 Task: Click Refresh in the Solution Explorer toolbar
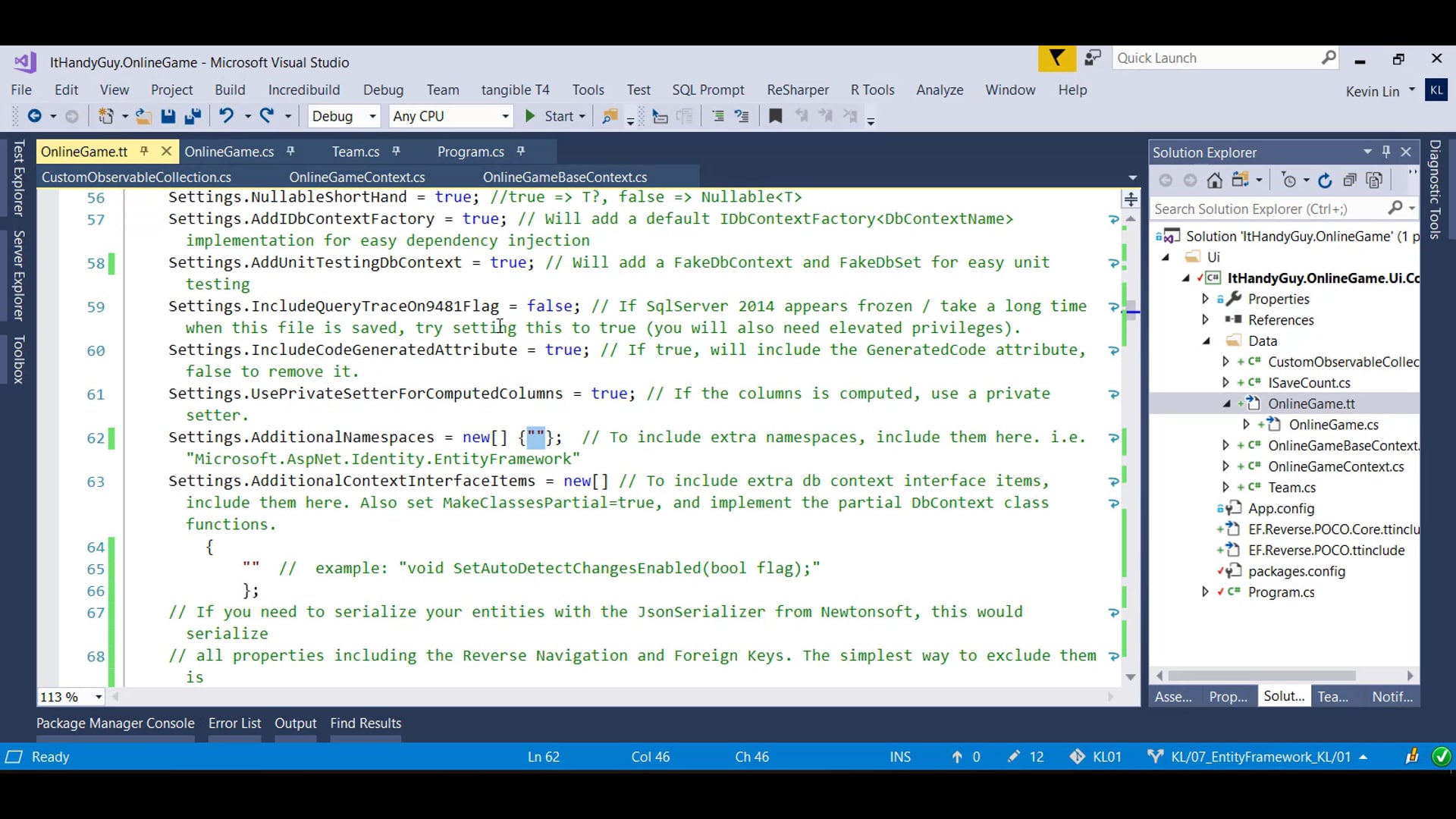(1326, 180)
